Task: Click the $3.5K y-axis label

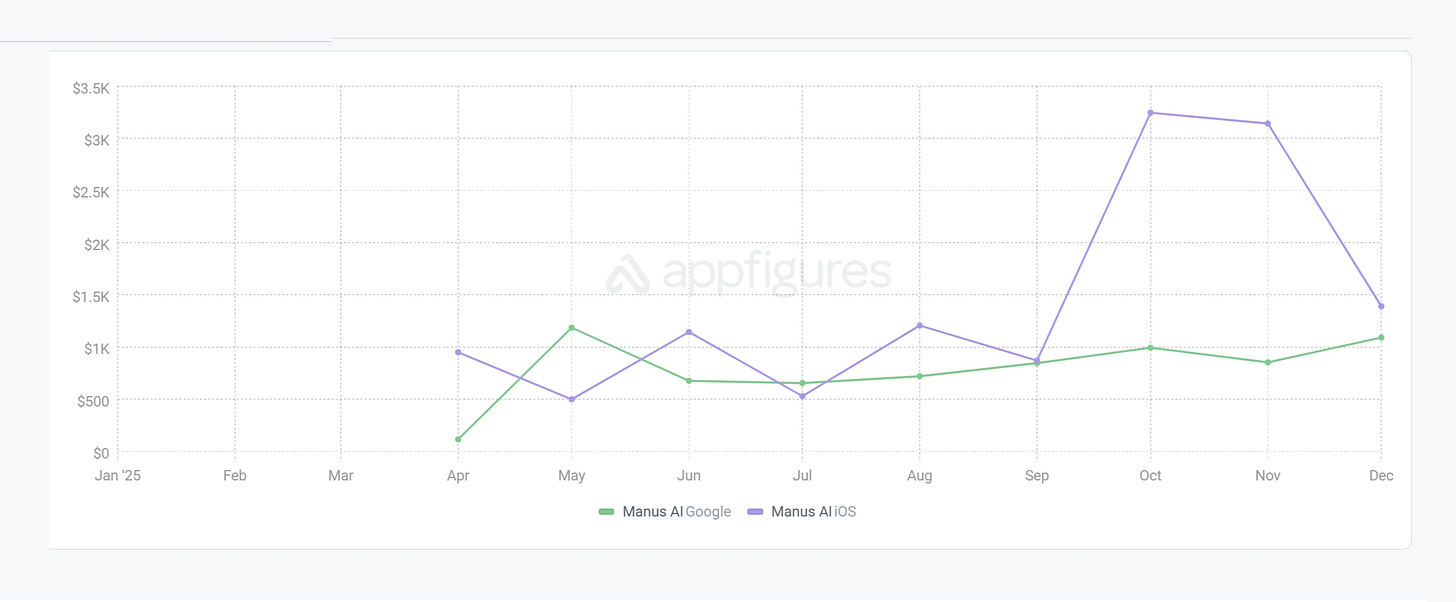Action: coord(91,89)
